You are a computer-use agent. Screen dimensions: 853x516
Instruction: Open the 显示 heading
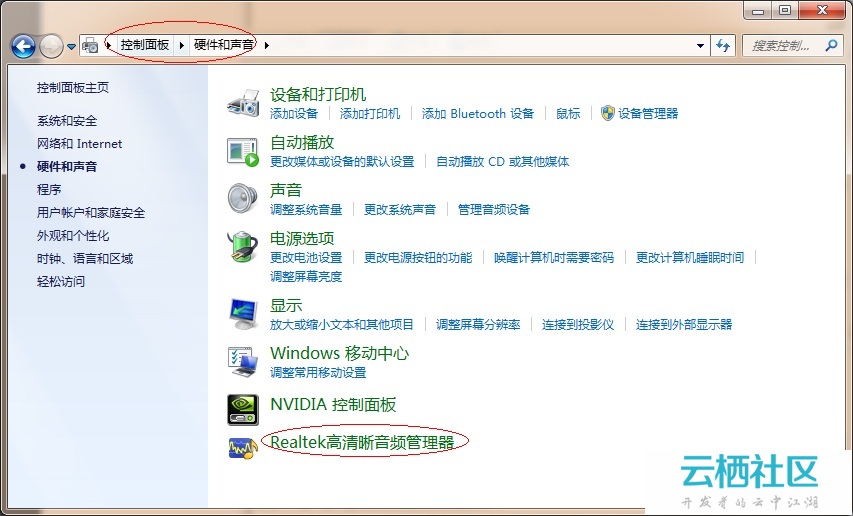coord(286,306)
